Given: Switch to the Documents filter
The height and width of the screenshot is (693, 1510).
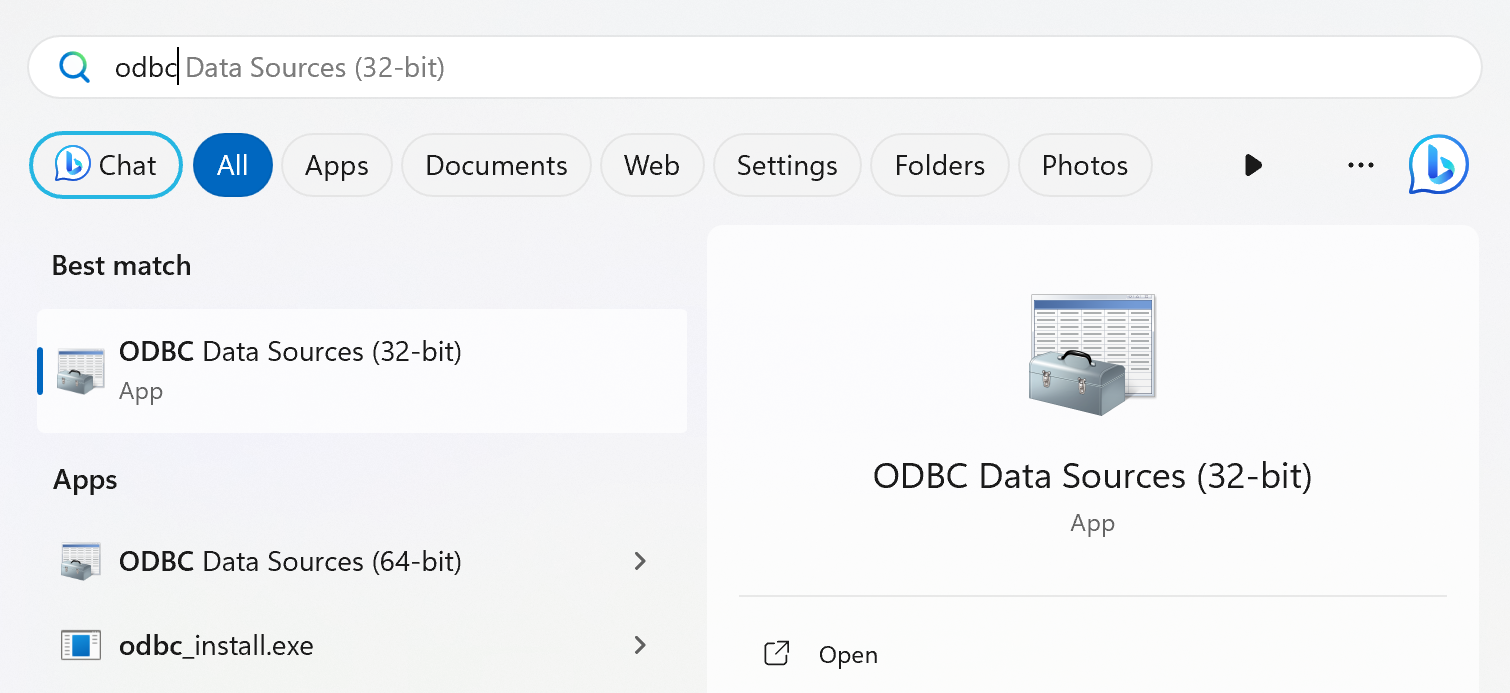Looking at the screenshot, I should pos(496,165).
